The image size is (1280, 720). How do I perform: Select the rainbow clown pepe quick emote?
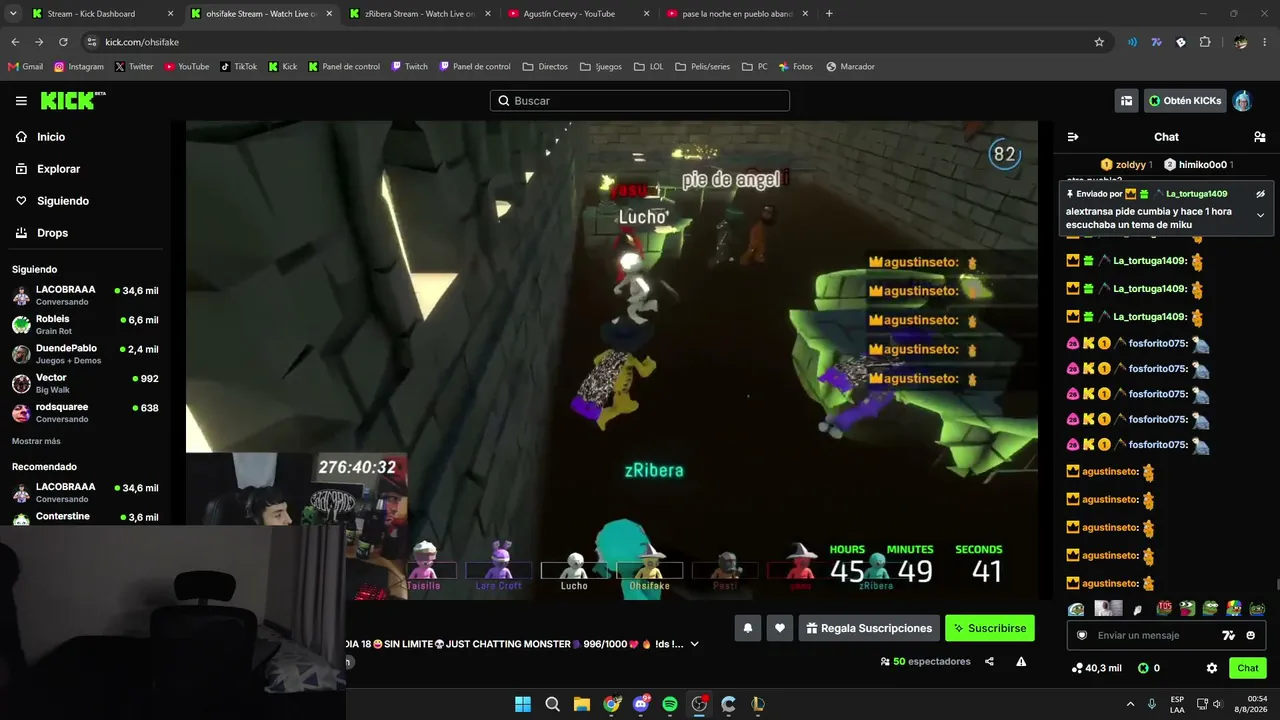1234,608
